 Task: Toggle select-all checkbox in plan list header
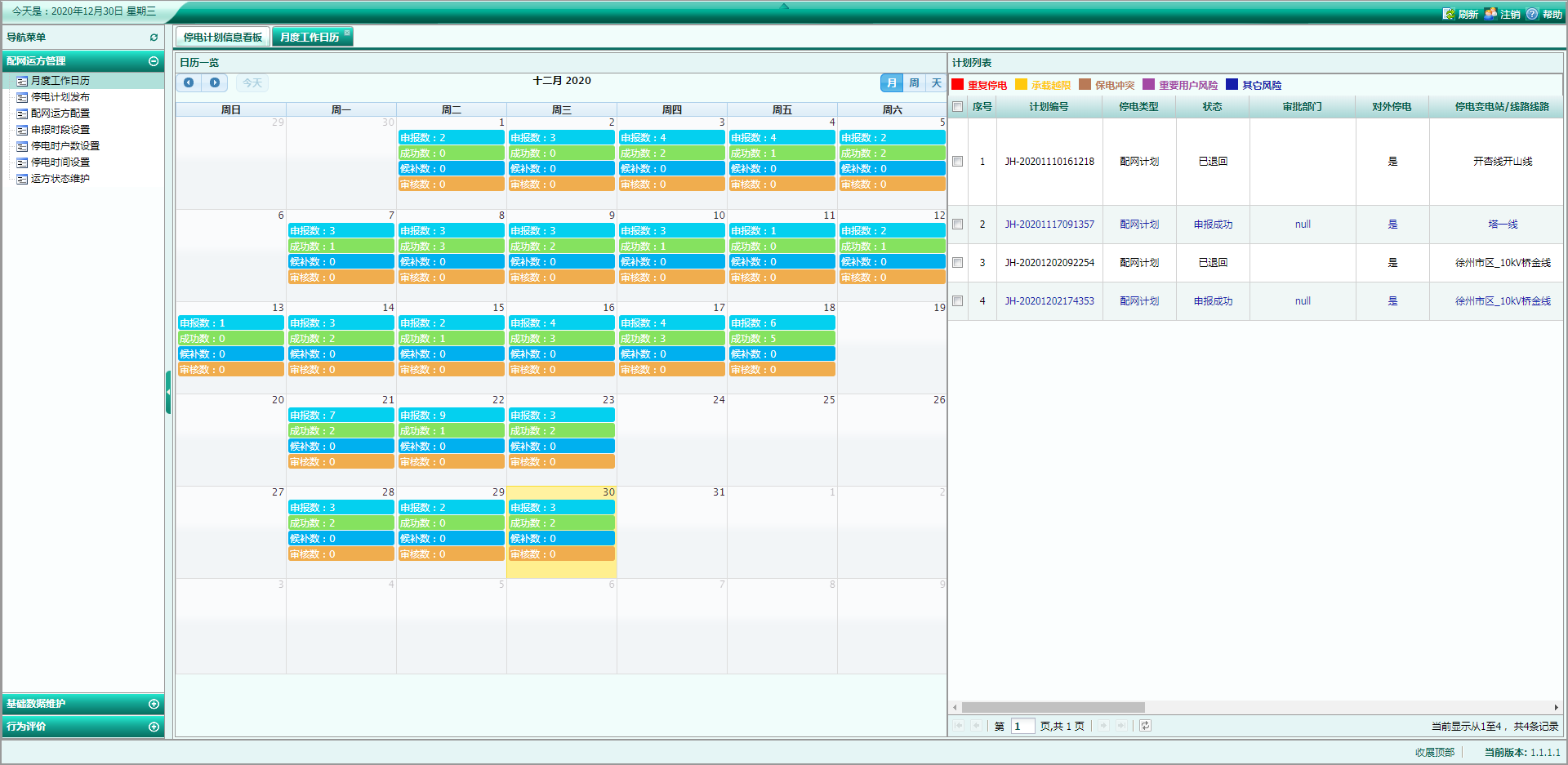click(958, 107)
